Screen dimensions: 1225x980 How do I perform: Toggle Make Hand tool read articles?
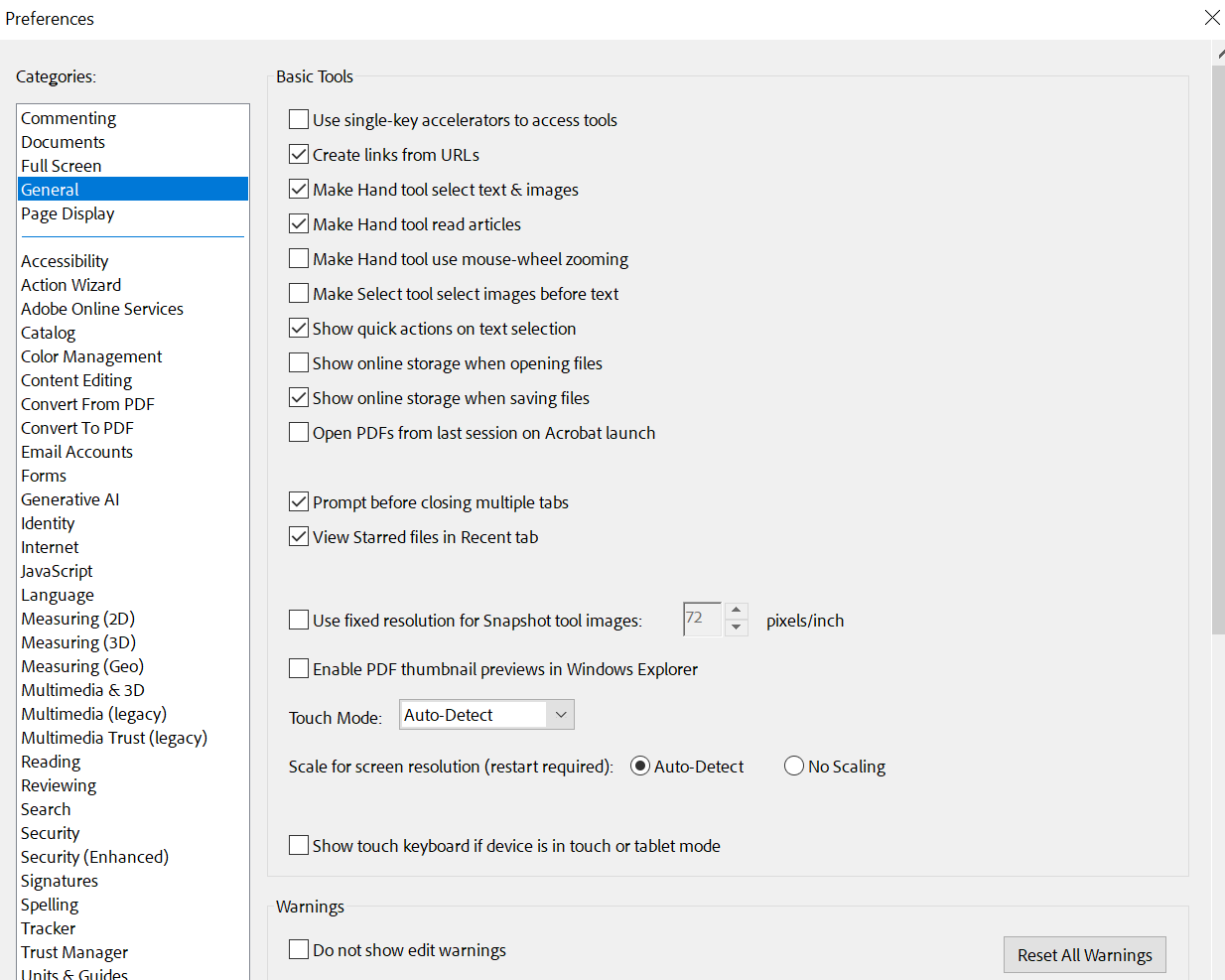299,223
